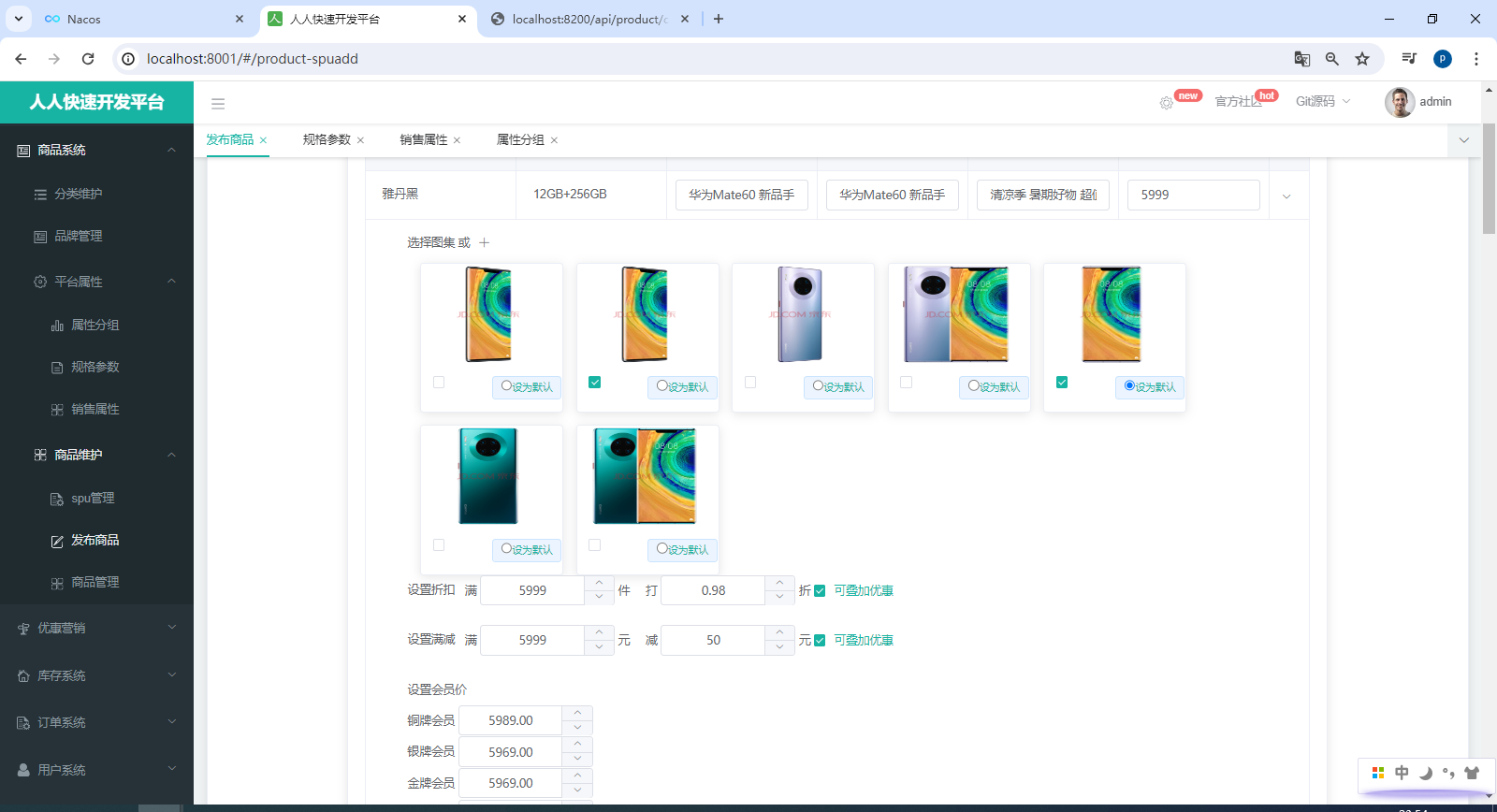The height and width of the screenshot is (812, 1497).
Task: Click the 用户系统 person icon
Action: click(23, 770)
